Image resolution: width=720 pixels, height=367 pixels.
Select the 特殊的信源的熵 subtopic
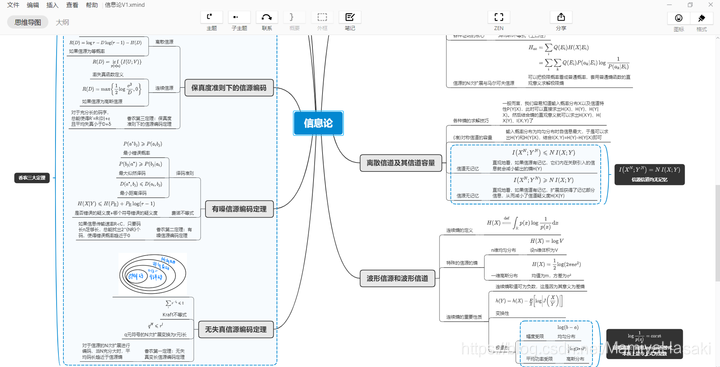(461, 263)
